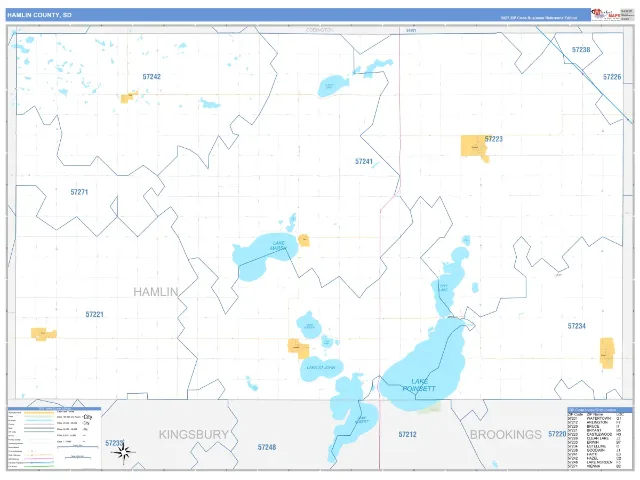Screen dimensions: 640x480
Task: Select the 57248 ZIP code label
Action: click(x=267, y=447)
